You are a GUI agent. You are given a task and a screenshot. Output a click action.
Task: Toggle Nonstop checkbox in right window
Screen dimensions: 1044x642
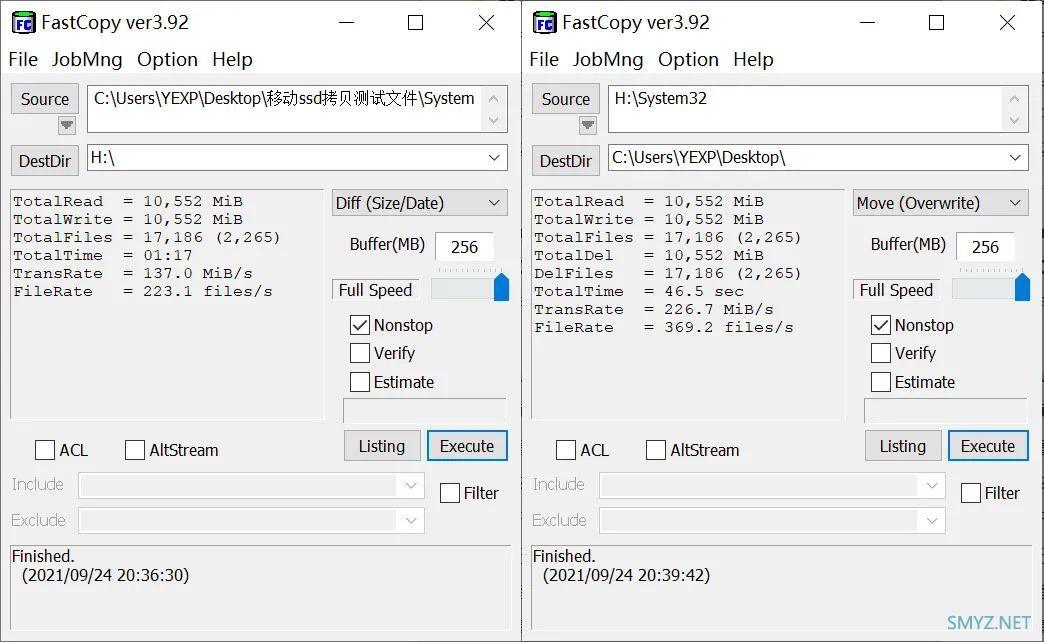(x=880, y=325)
